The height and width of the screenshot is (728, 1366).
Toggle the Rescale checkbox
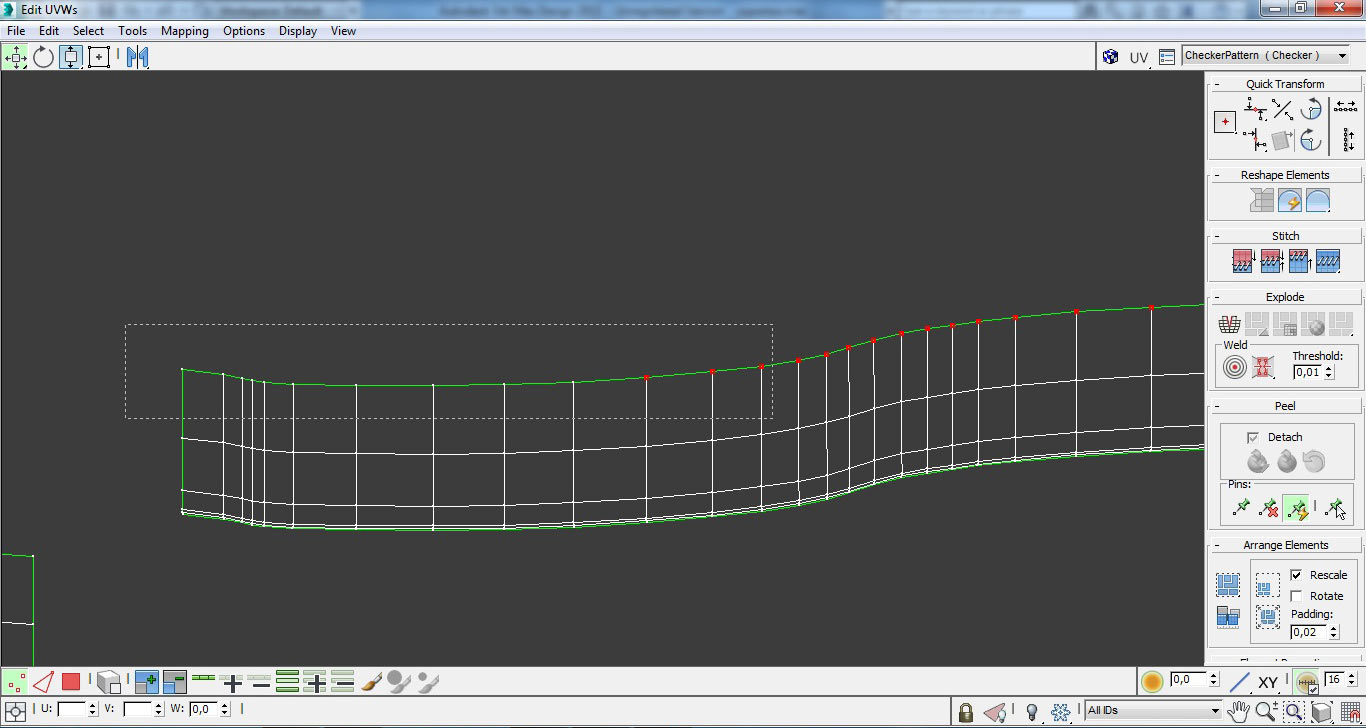(1297, 575)
